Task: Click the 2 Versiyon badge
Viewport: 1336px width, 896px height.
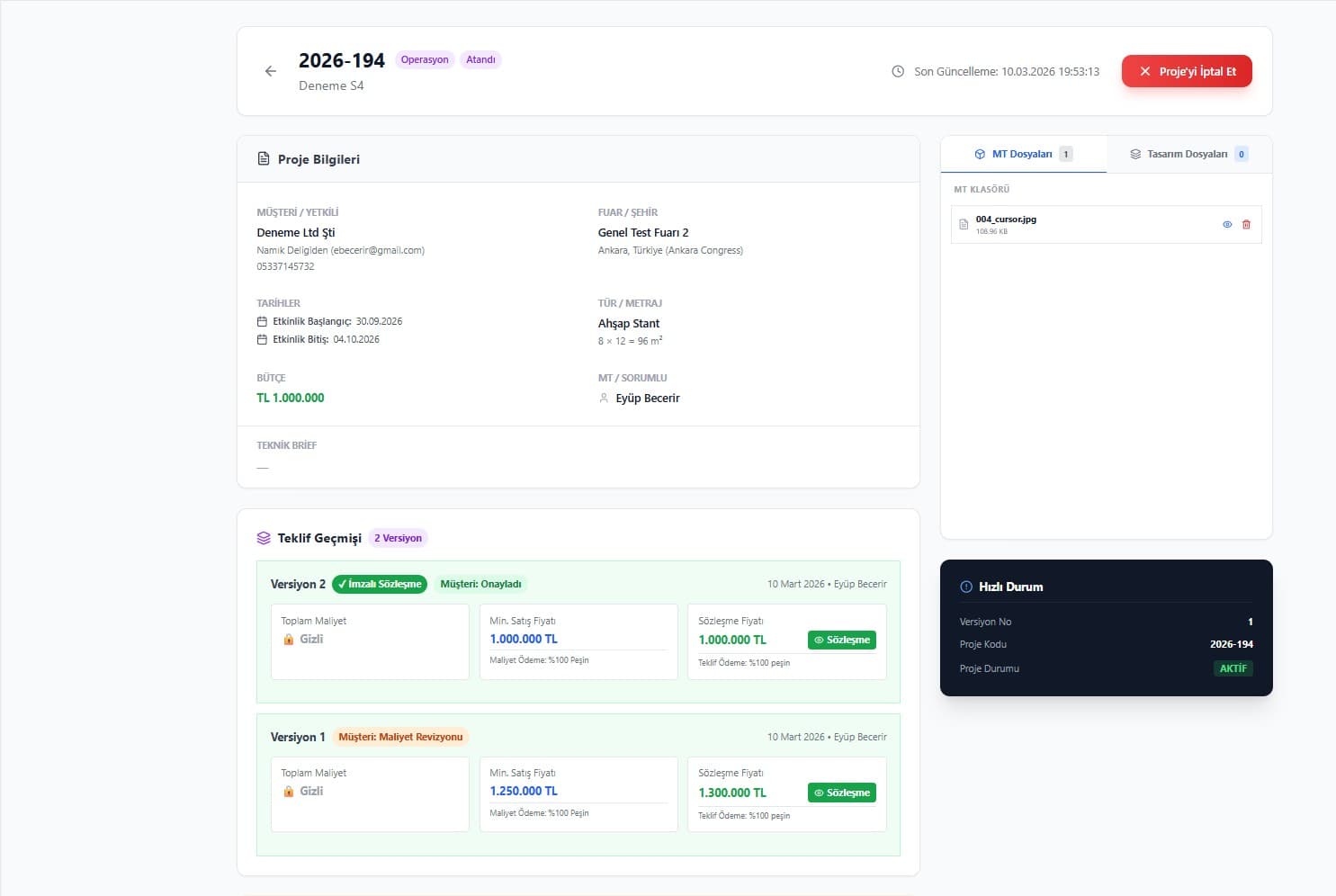Action: click(x=398, y=538)
